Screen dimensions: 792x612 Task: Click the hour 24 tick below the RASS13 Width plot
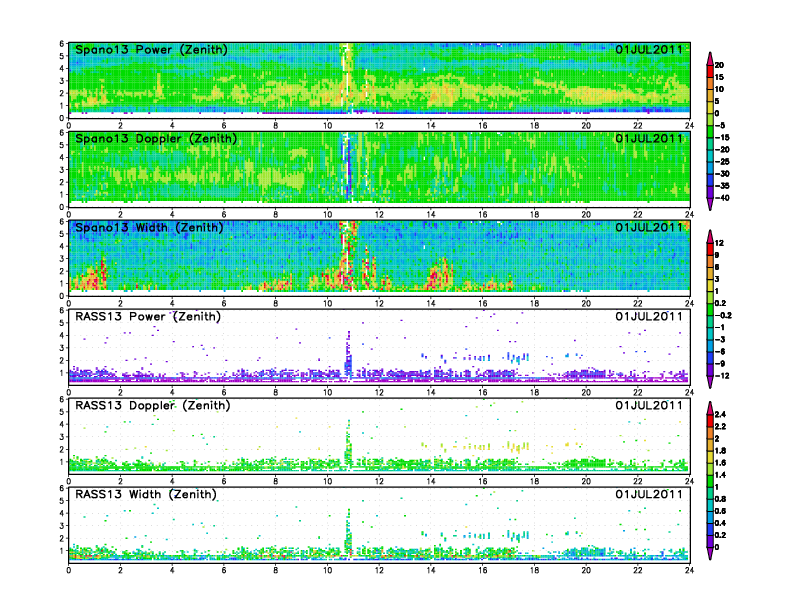pos(689,570)
